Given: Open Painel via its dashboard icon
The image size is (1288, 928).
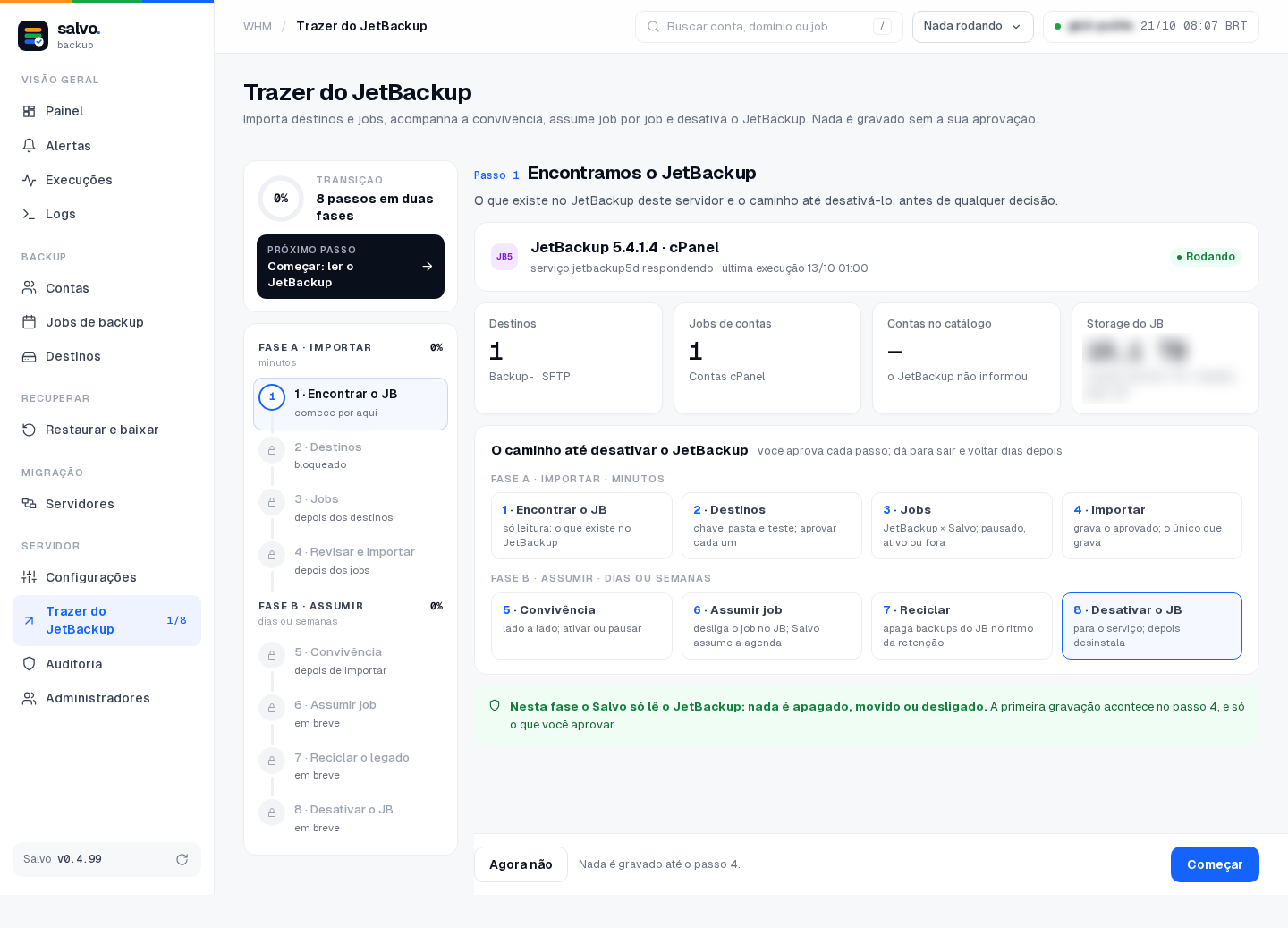Looking at the screenshot, I should pos(30,111).
